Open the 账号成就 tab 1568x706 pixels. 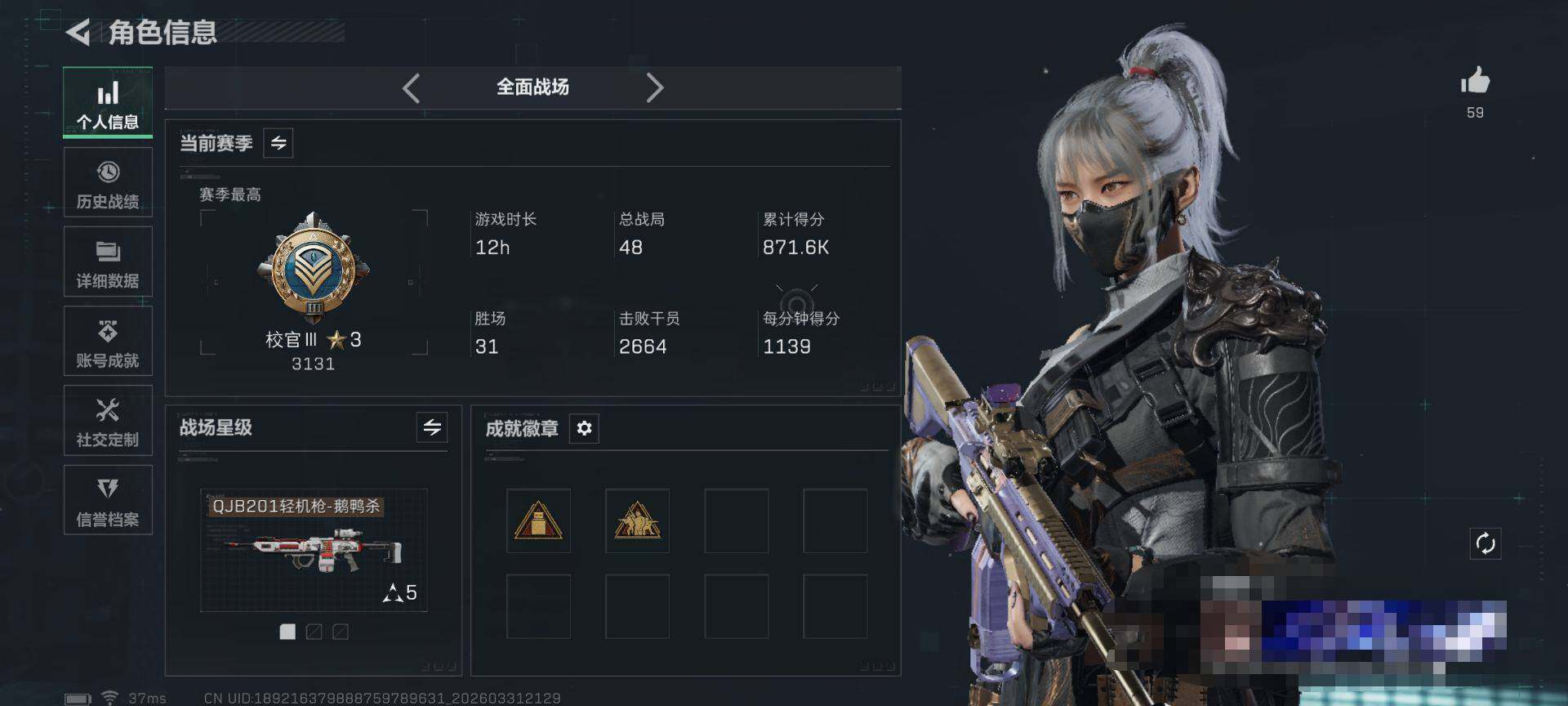[108, 342]
